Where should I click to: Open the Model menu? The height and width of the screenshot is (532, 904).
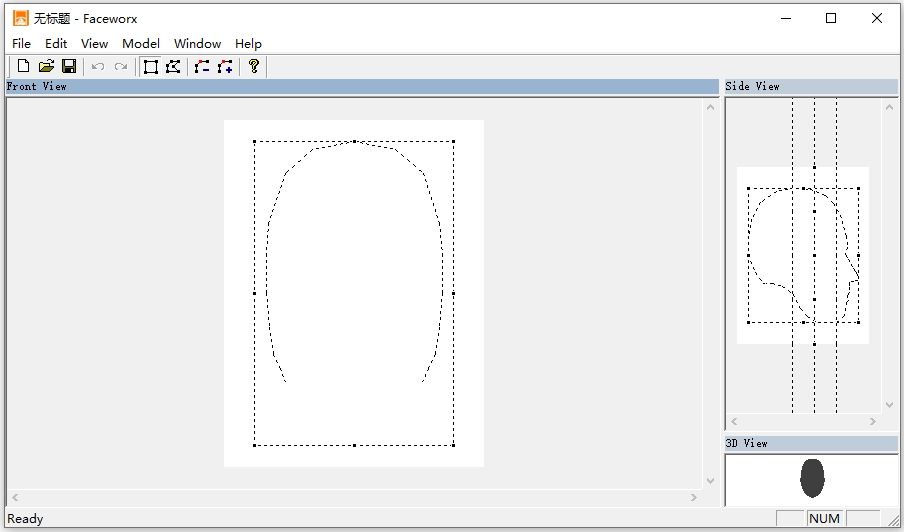point(141,43)
